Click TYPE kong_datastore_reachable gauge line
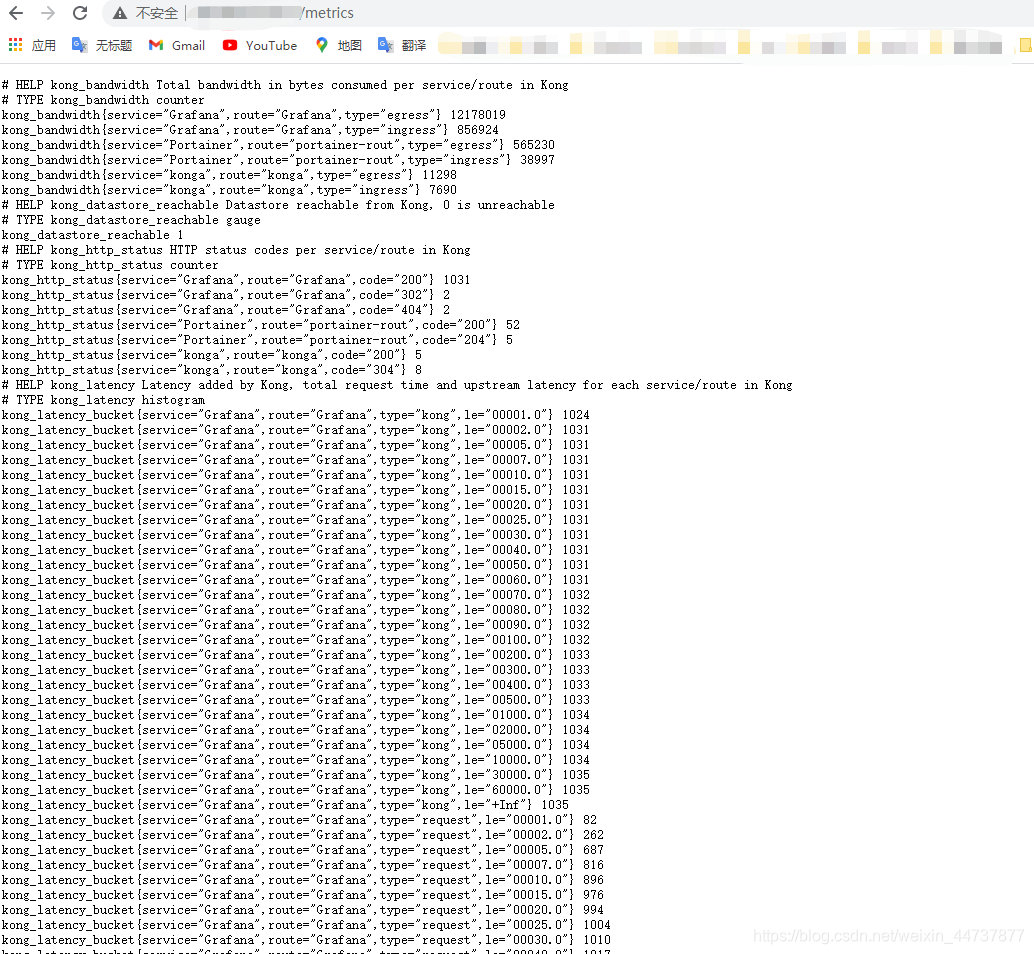This screenshot has width=1034, height=954. point(131,220)
